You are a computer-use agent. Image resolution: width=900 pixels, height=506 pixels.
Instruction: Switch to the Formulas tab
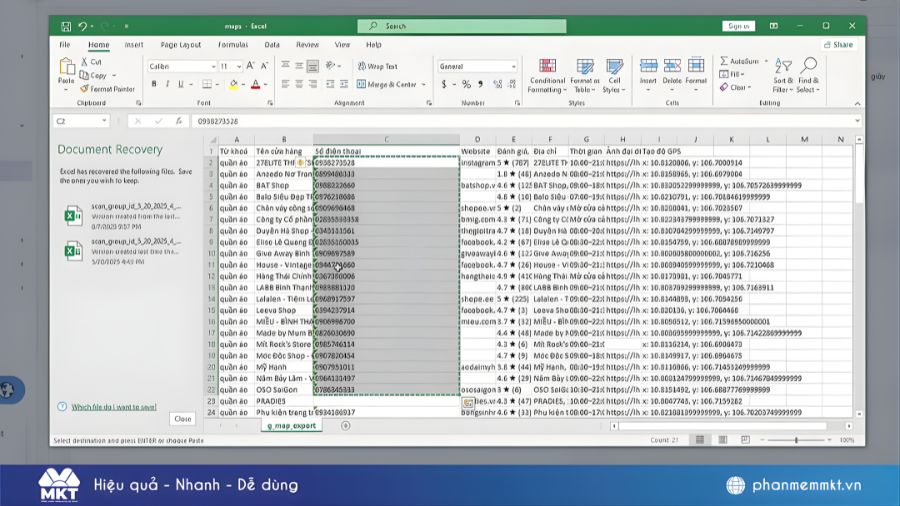point(232,44)
